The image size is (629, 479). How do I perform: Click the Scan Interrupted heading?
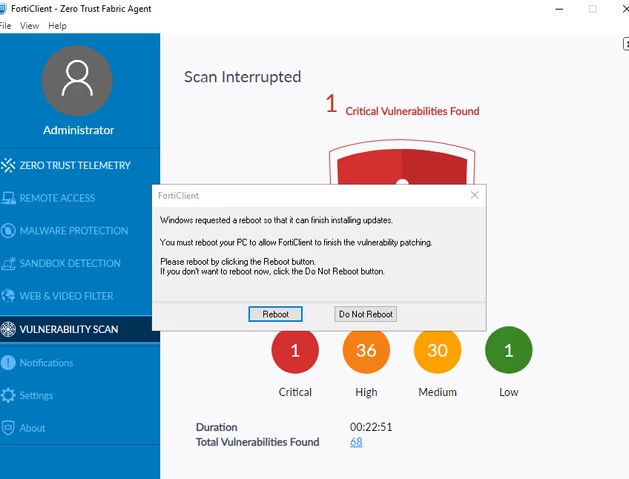[x=242, y=77]
